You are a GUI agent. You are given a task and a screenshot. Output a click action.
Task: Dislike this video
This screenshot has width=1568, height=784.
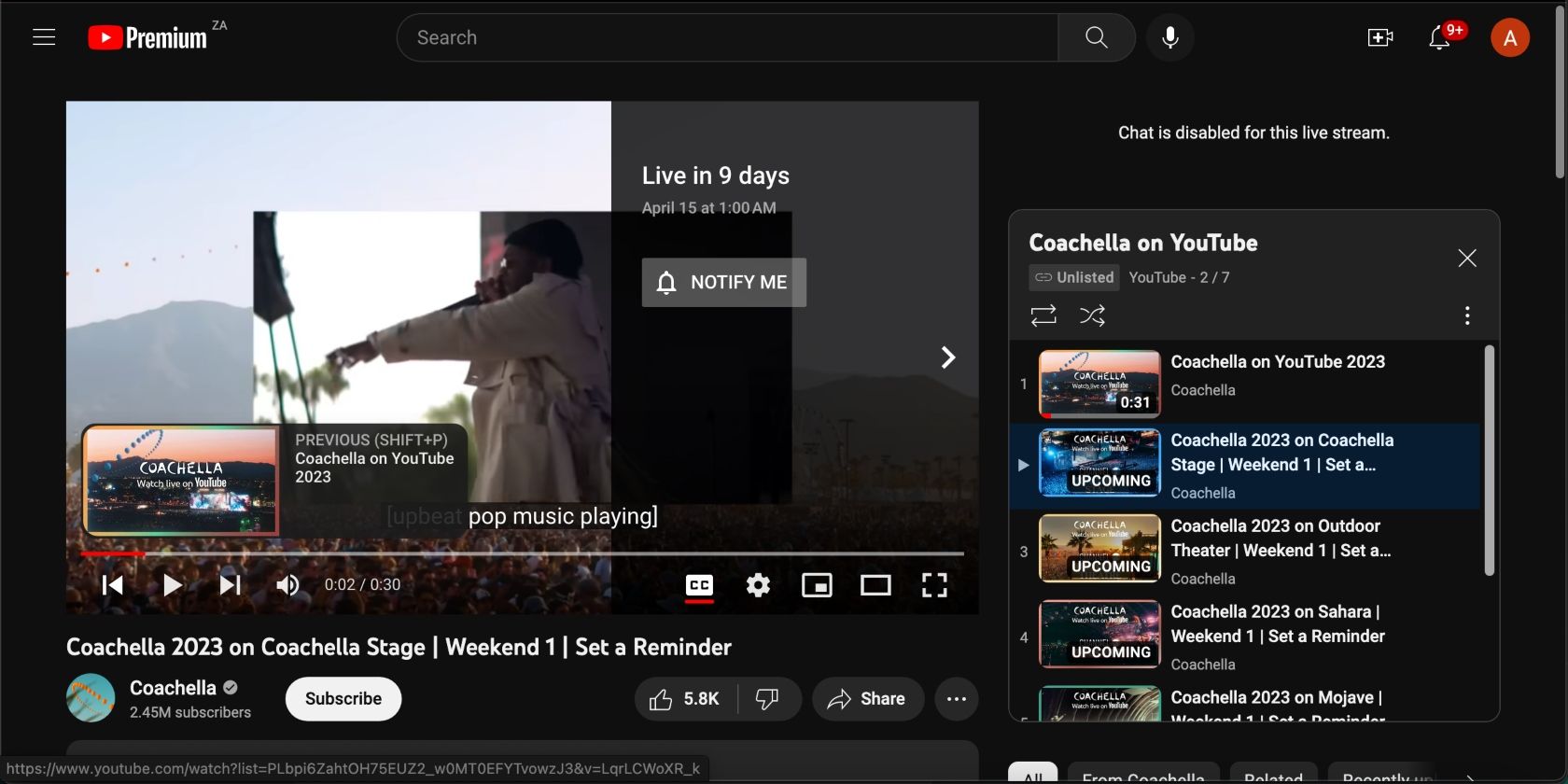(x=768, y=699)
